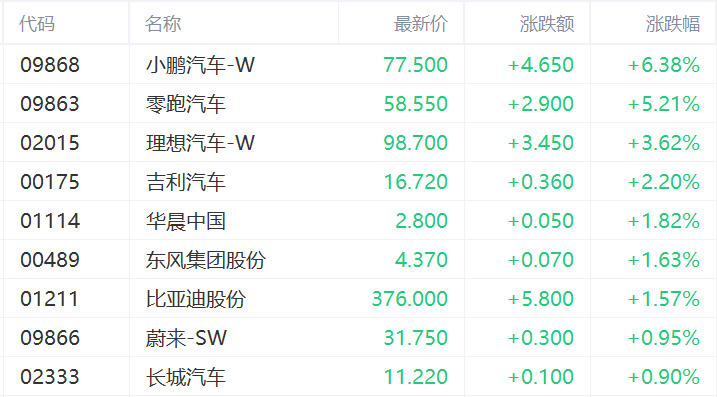Select stock code 02333
The image size is (717, 397).
[50, 377]
